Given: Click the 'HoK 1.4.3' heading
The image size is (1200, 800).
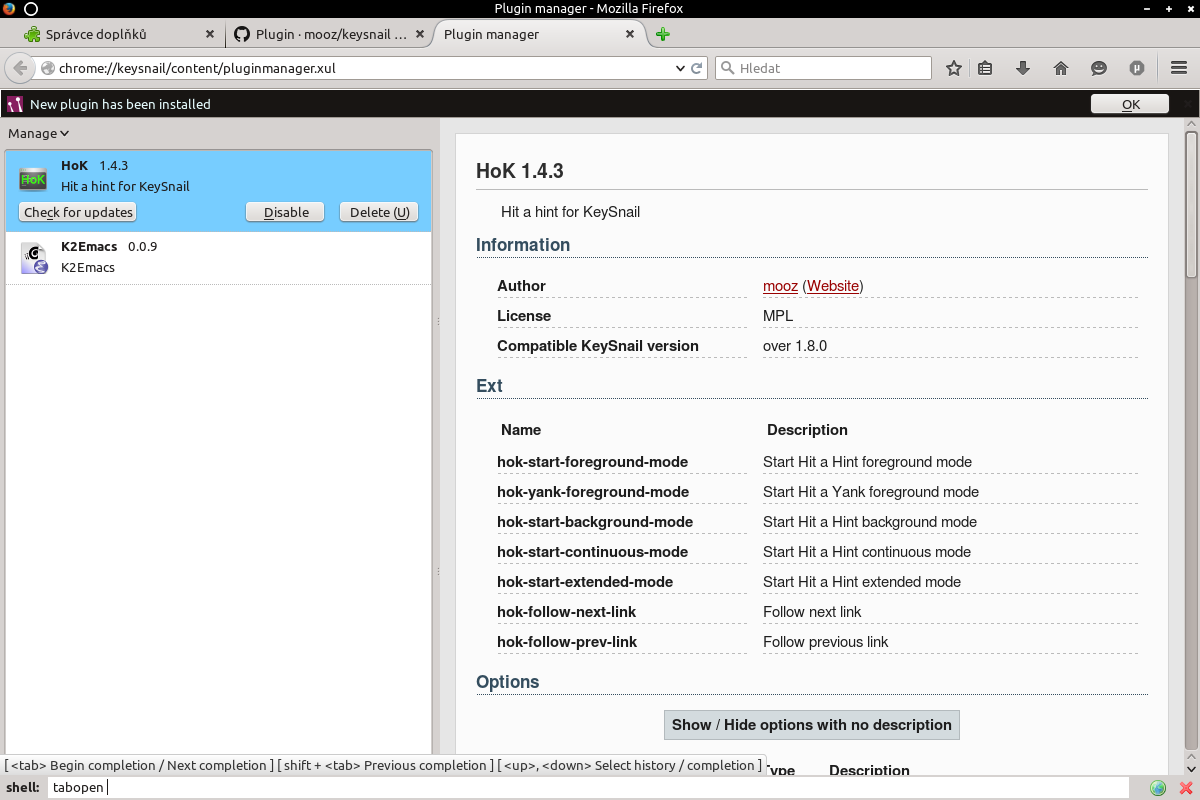Looking at the screenshot, I should tap(520, 171).
